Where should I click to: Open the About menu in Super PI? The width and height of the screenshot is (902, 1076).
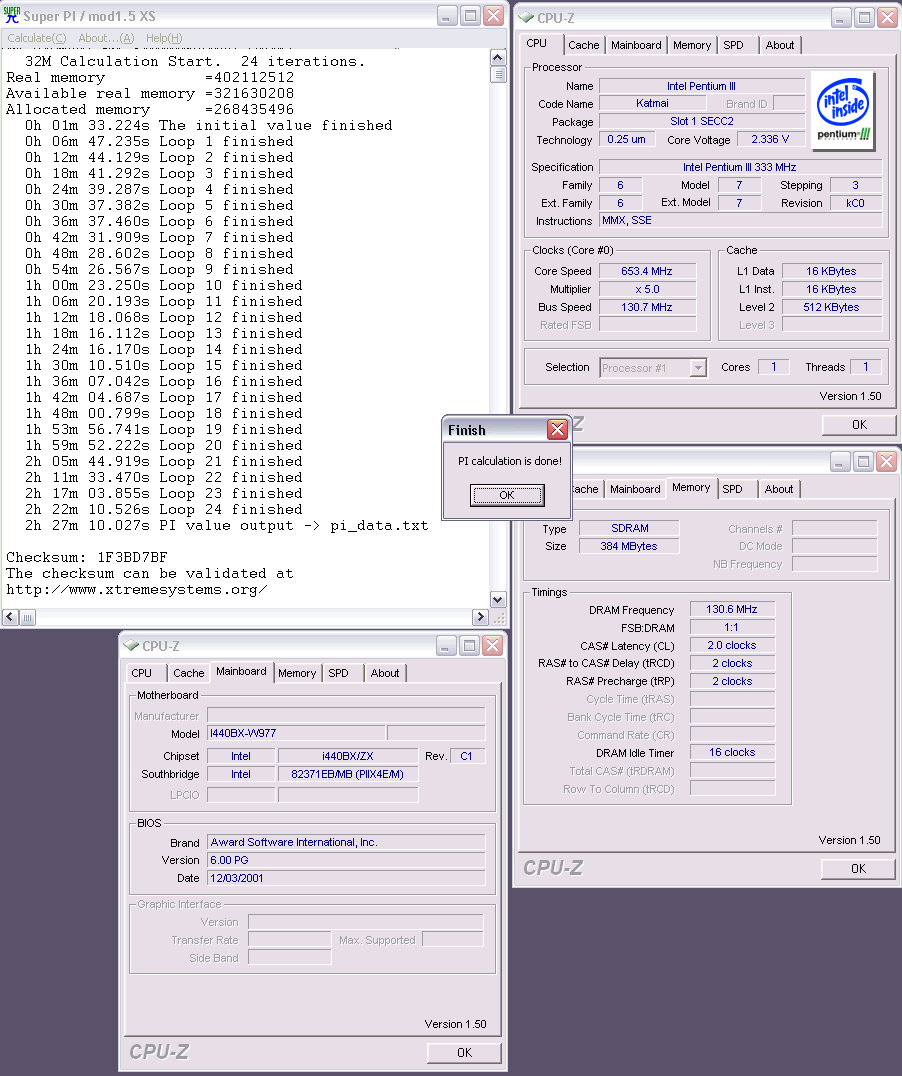pos(106,38)
